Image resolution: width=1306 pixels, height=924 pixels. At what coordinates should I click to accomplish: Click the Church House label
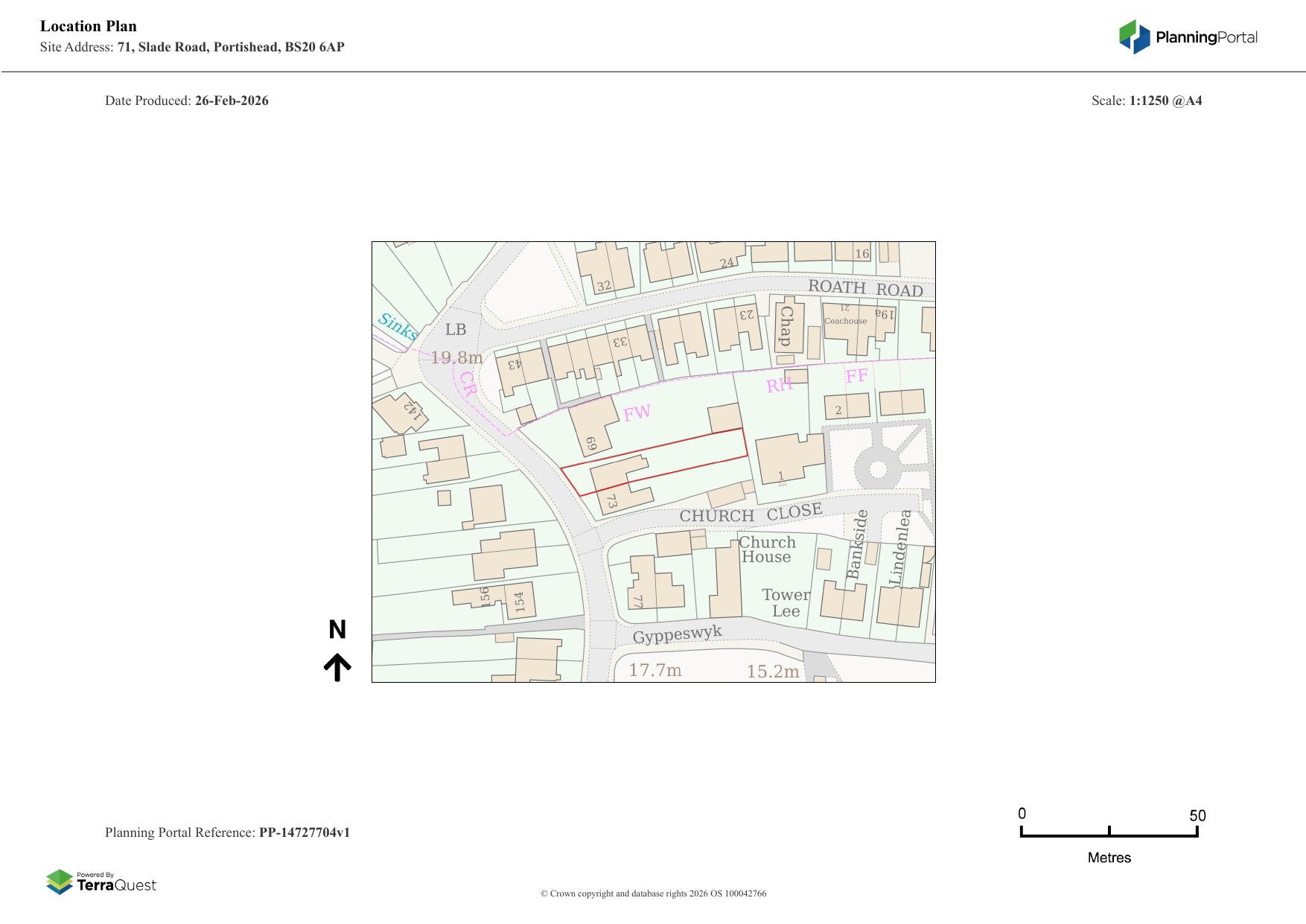[767, 549]
